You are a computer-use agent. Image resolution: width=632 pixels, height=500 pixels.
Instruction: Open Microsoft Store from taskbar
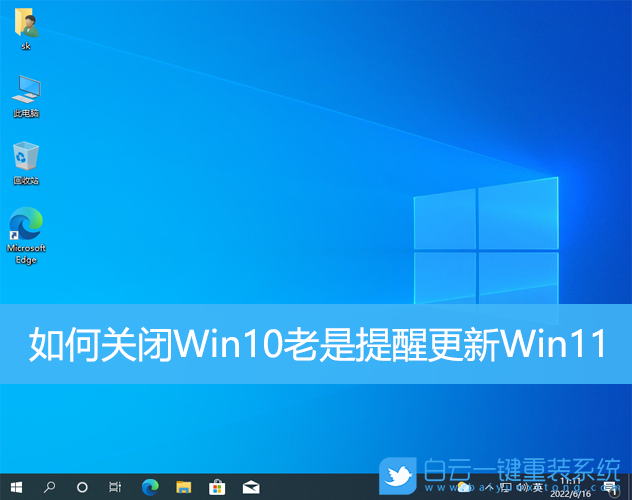[217, 487]
